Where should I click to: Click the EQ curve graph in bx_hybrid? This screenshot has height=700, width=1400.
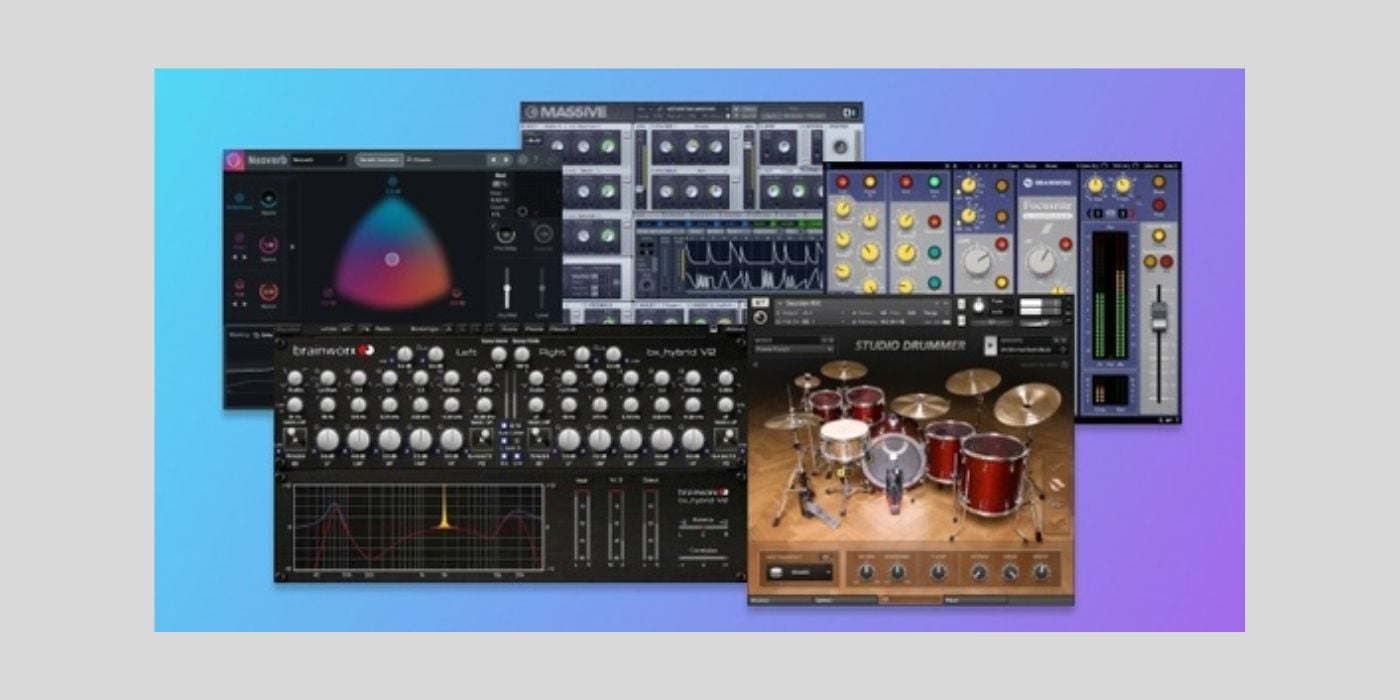(418, 528)
